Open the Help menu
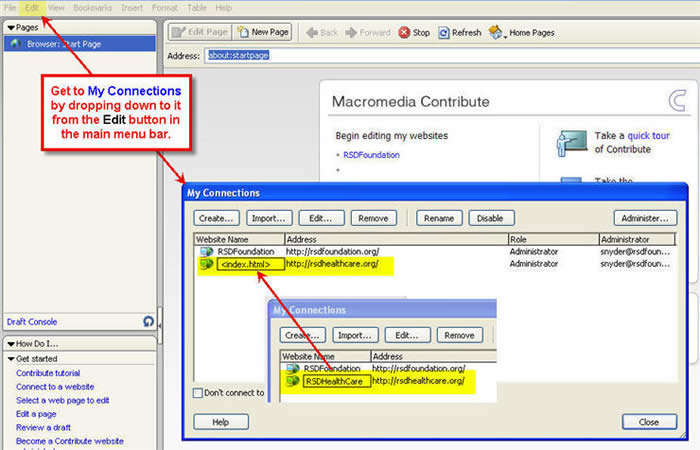Image resolution: width=700 pixels, height=450 pixels. (224, 8)
